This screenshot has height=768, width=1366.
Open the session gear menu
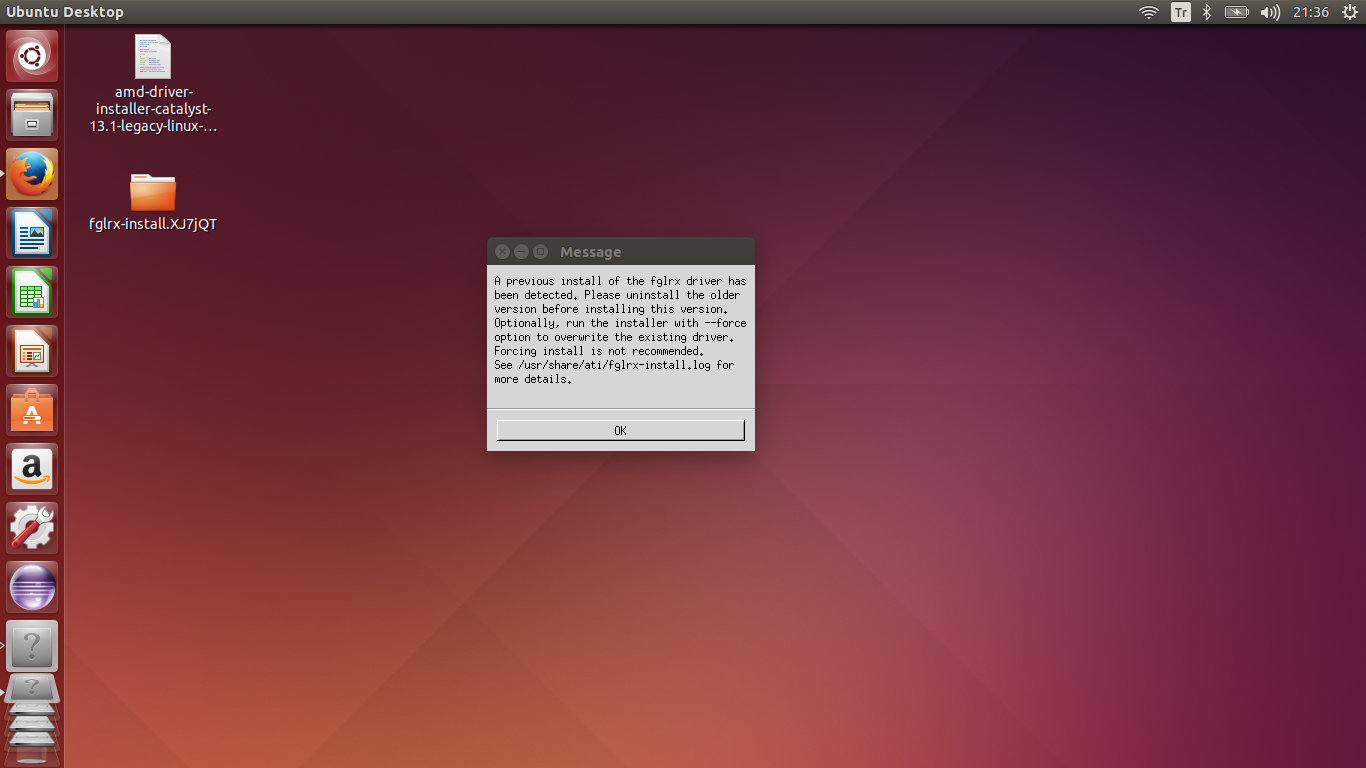click(1349, 12)
